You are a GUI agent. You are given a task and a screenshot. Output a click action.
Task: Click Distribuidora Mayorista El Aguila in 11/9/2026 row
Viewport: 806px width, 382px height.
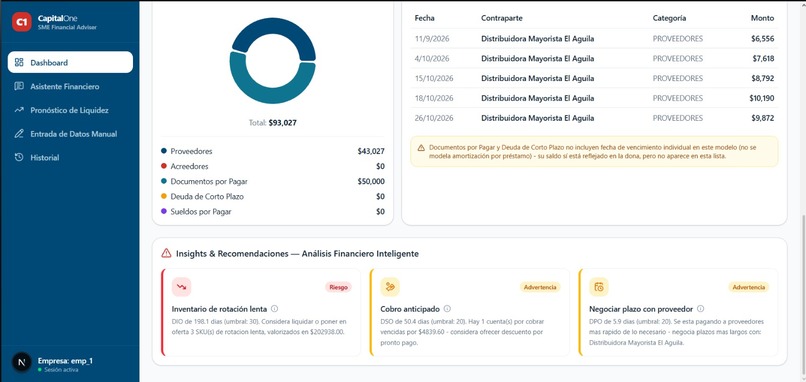pos(538,39)
